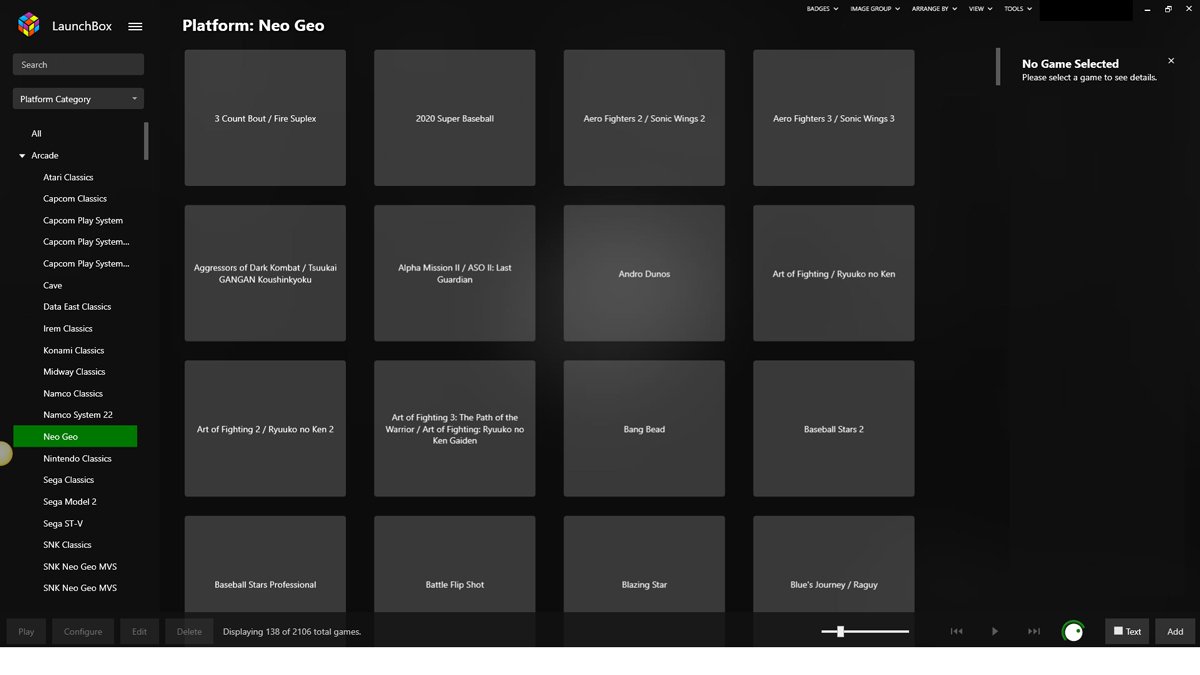Select the Bang Bead game tile
Screen dimensions: 1200x675
(x=644, y=429)
